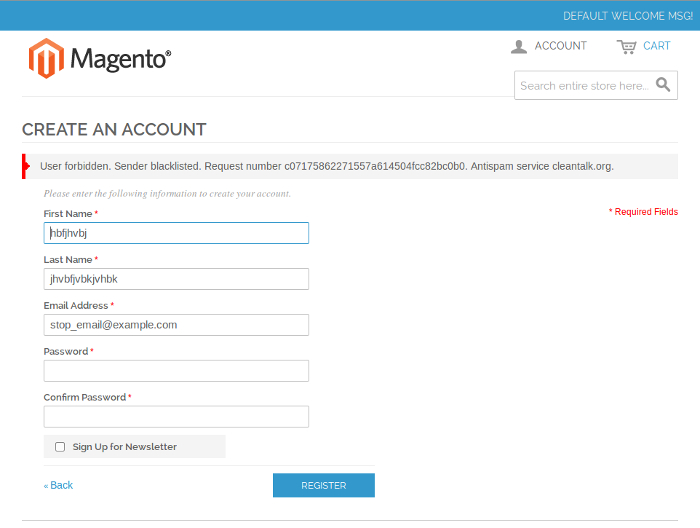Click the Confirm Password field
Image resolution: width=700 pixels, height=528 pixels.
(176, 417)
